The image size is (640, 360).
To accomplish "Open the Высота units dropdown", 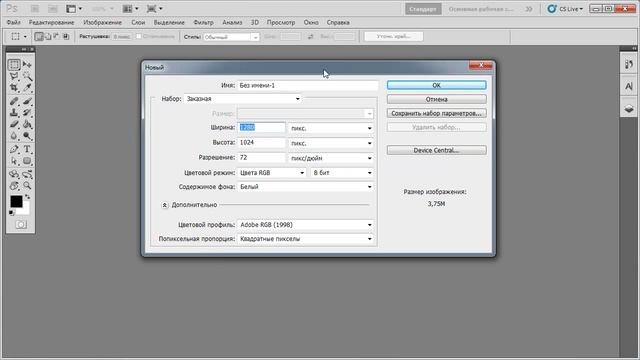I will tap(331, 143).
